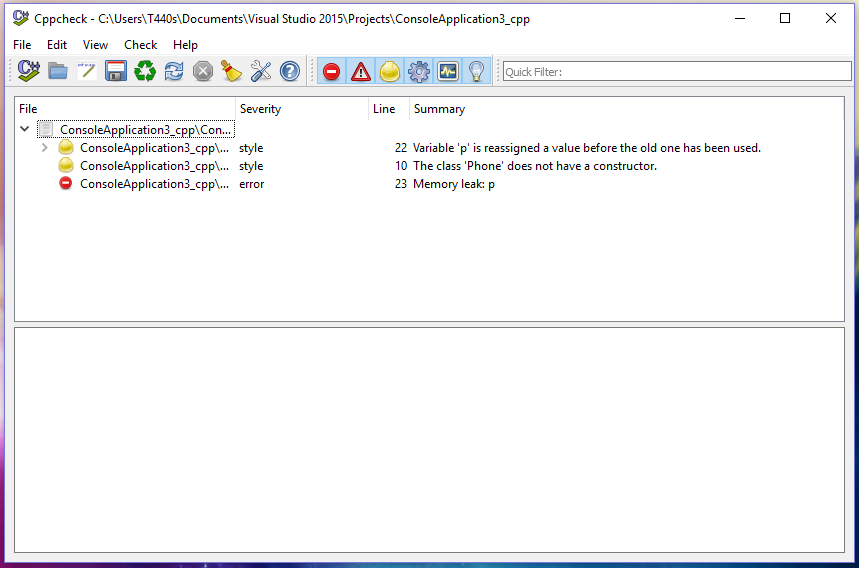The height and width of the screenshot is (568, 859).
Task: Sort results by File column header
Action: 125,109
